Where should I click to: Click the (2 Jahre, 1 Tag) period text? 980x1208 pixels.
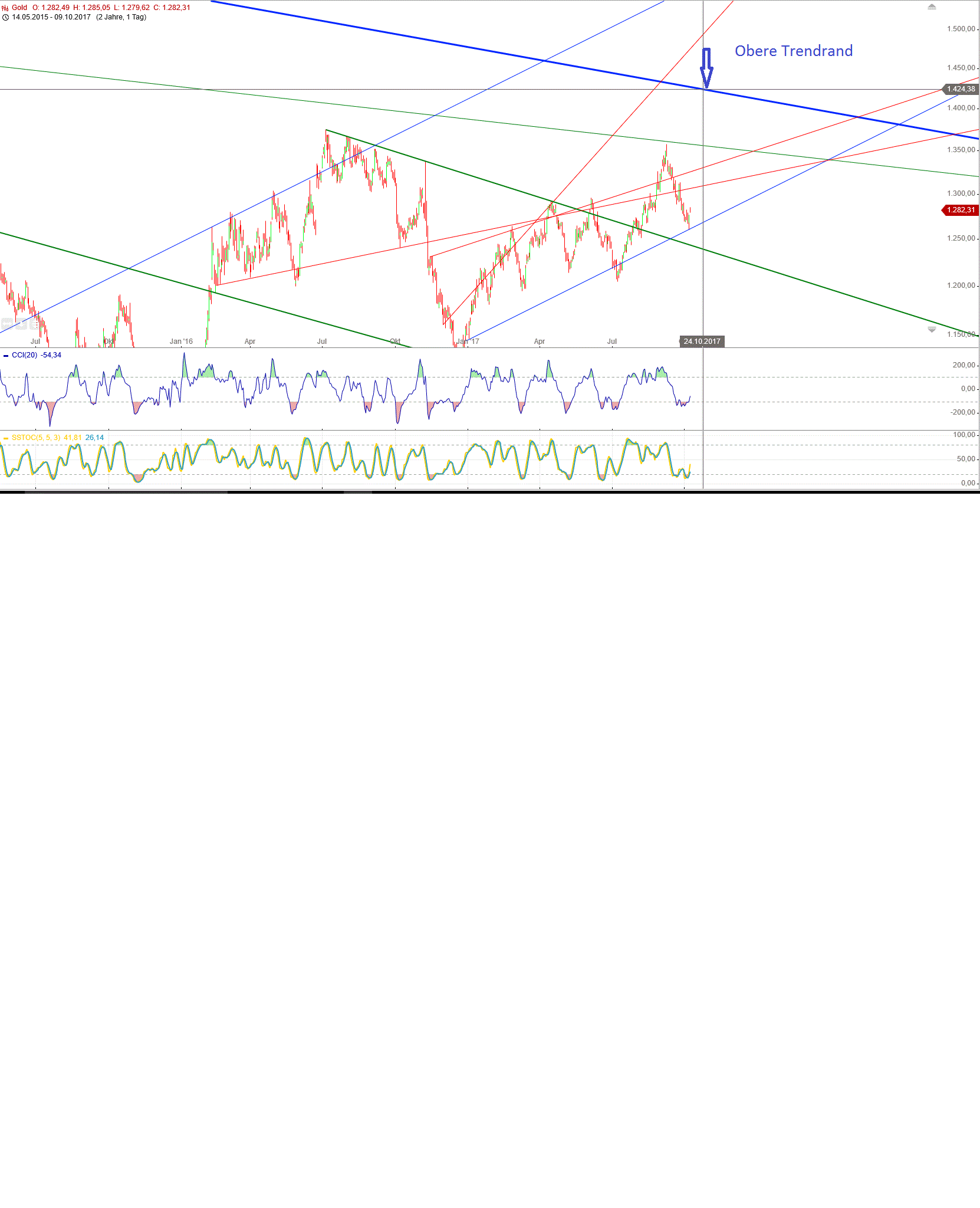coord(121,17)
